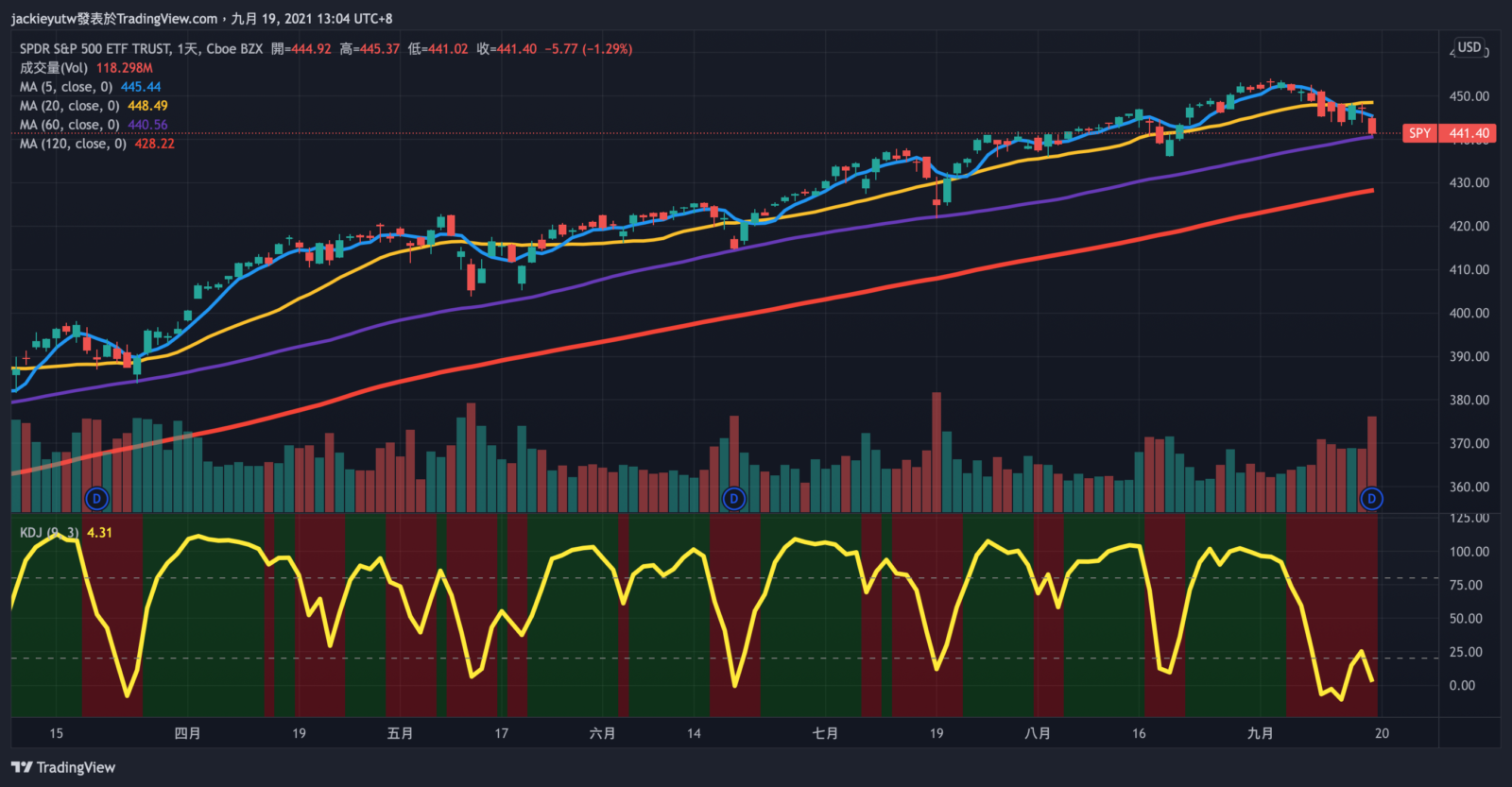Click the 七月 label on time axis
1512x787 pixels.
tap(825, 733)
